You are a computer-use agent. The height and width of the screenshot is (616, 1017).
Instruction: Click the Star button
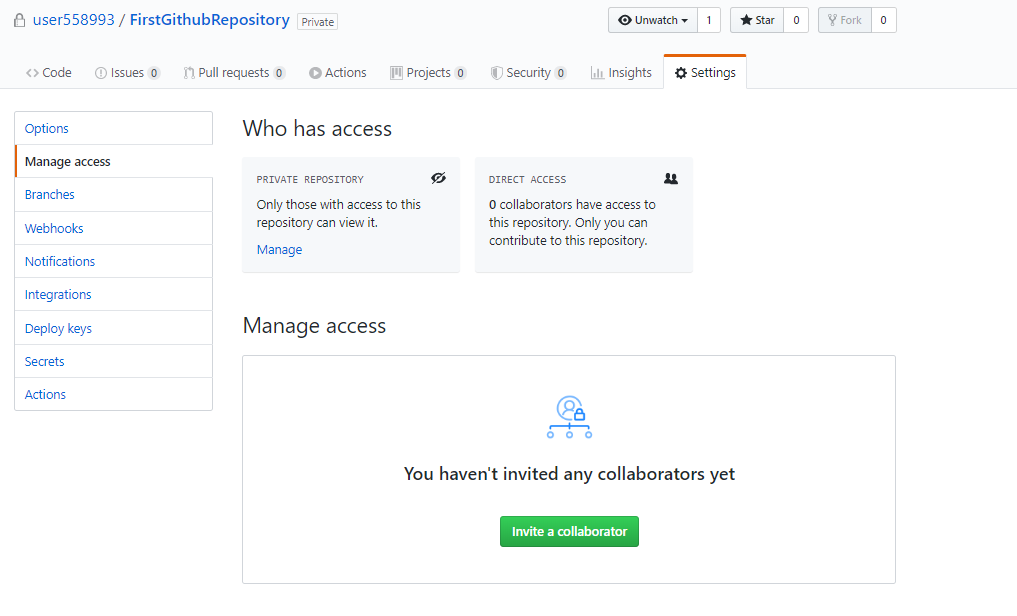[757, 20]
